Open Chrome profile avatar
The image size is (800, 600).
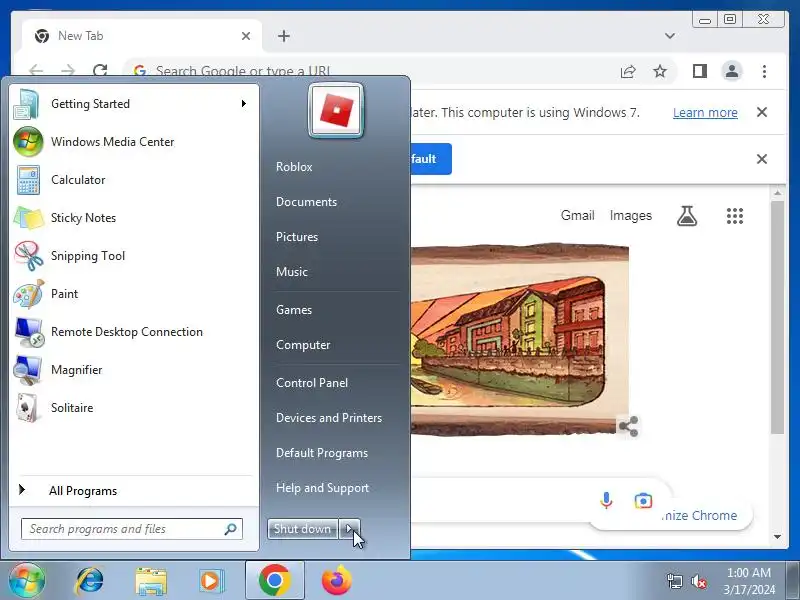coord(732,71)
